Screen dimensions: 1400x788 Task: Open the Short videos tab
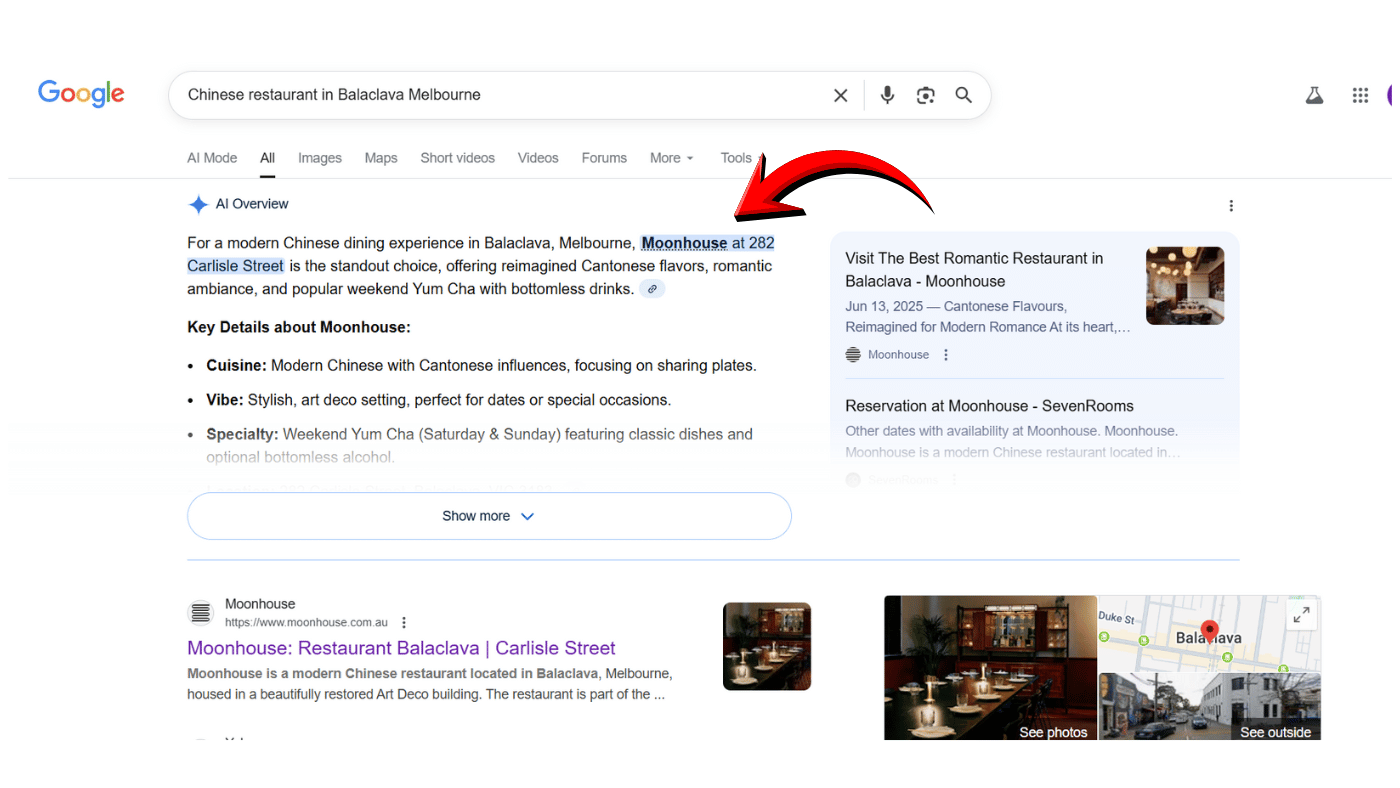point(457,158)
